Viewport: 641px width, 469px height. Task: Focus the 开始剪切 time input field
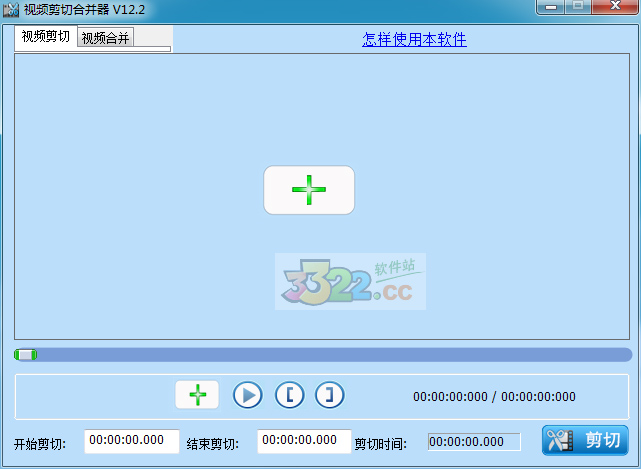(x=132, y=441)
